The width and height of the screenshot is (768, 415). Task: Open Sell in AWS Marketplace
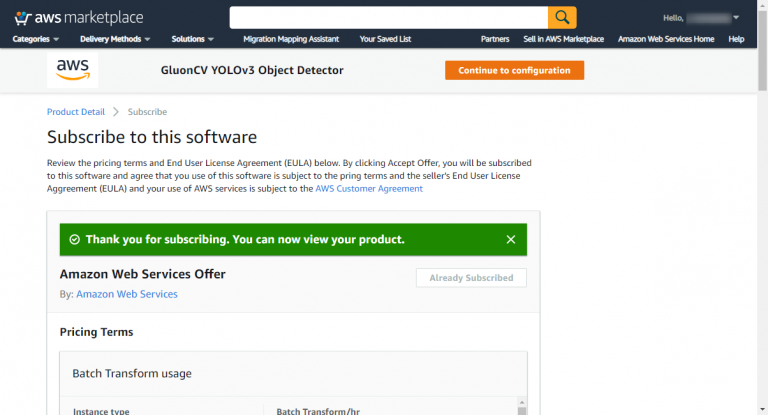coord(563,39)
